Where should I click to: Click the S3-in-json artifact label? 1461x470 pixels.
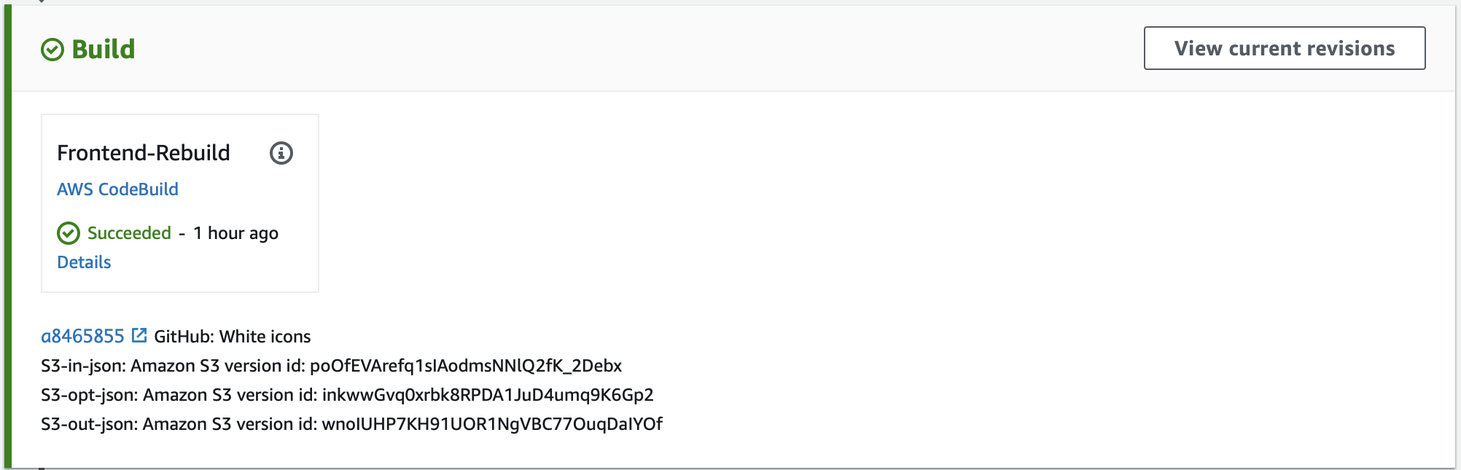point(82,366)
